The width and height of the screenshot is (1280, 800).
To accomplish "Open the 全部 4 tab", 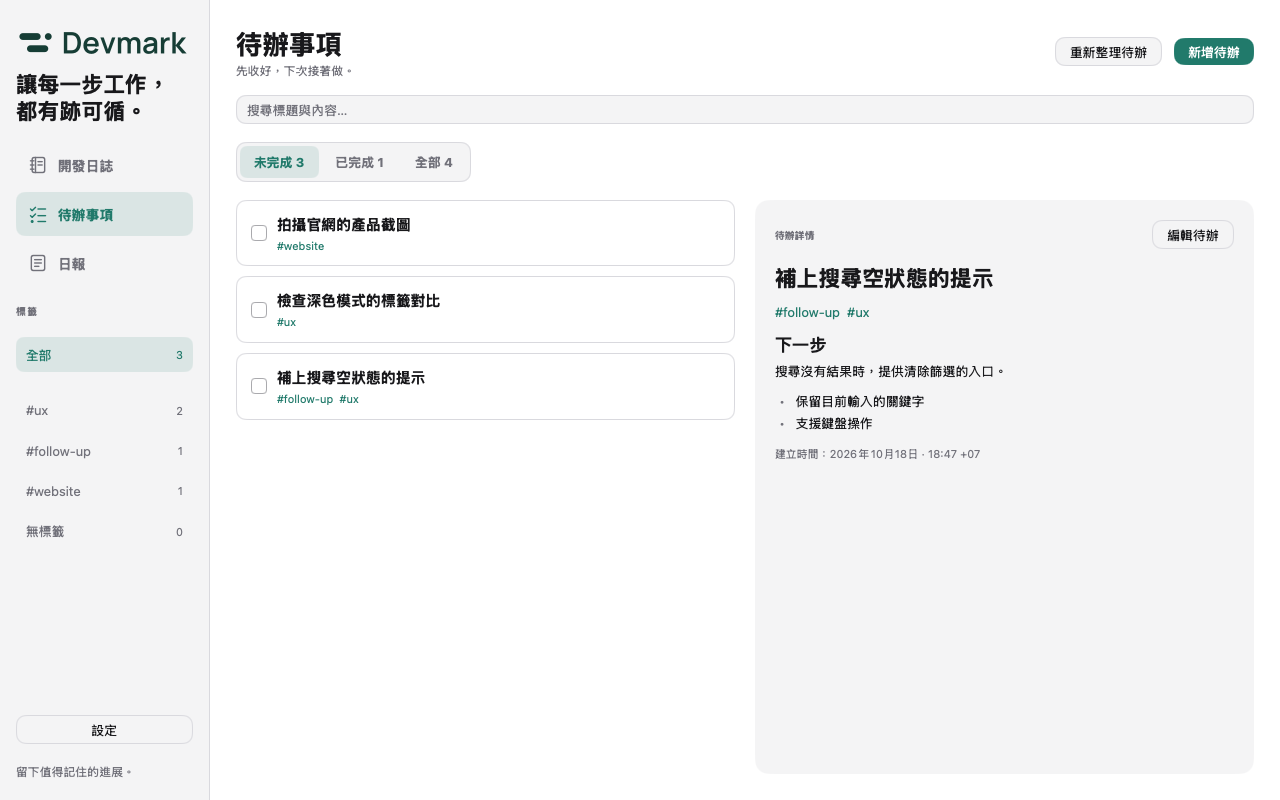I will point(434,162).
